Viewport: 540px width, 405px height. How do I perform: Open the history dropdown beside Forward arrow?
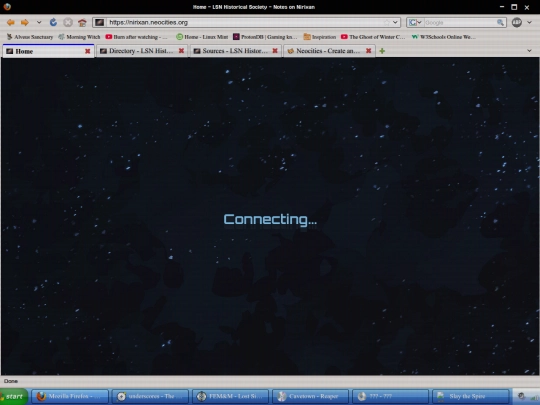click(x=39, y=22)
